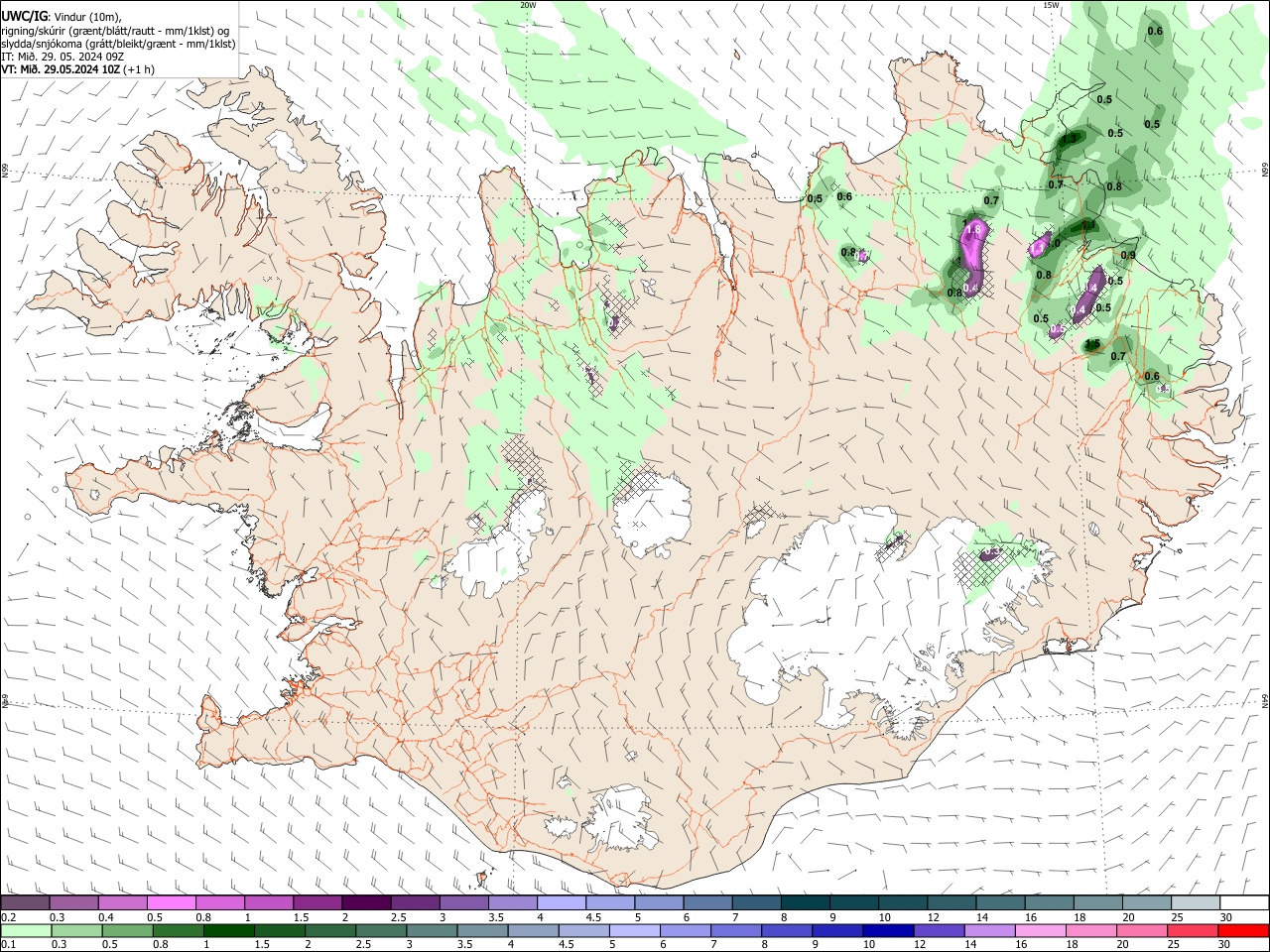Click the 'VT: Mið. 29.05.2024 10Z (+1 h)' line
Image resolution: width=1270 pixels, height=952 pixels.
[x=77, y=69]
